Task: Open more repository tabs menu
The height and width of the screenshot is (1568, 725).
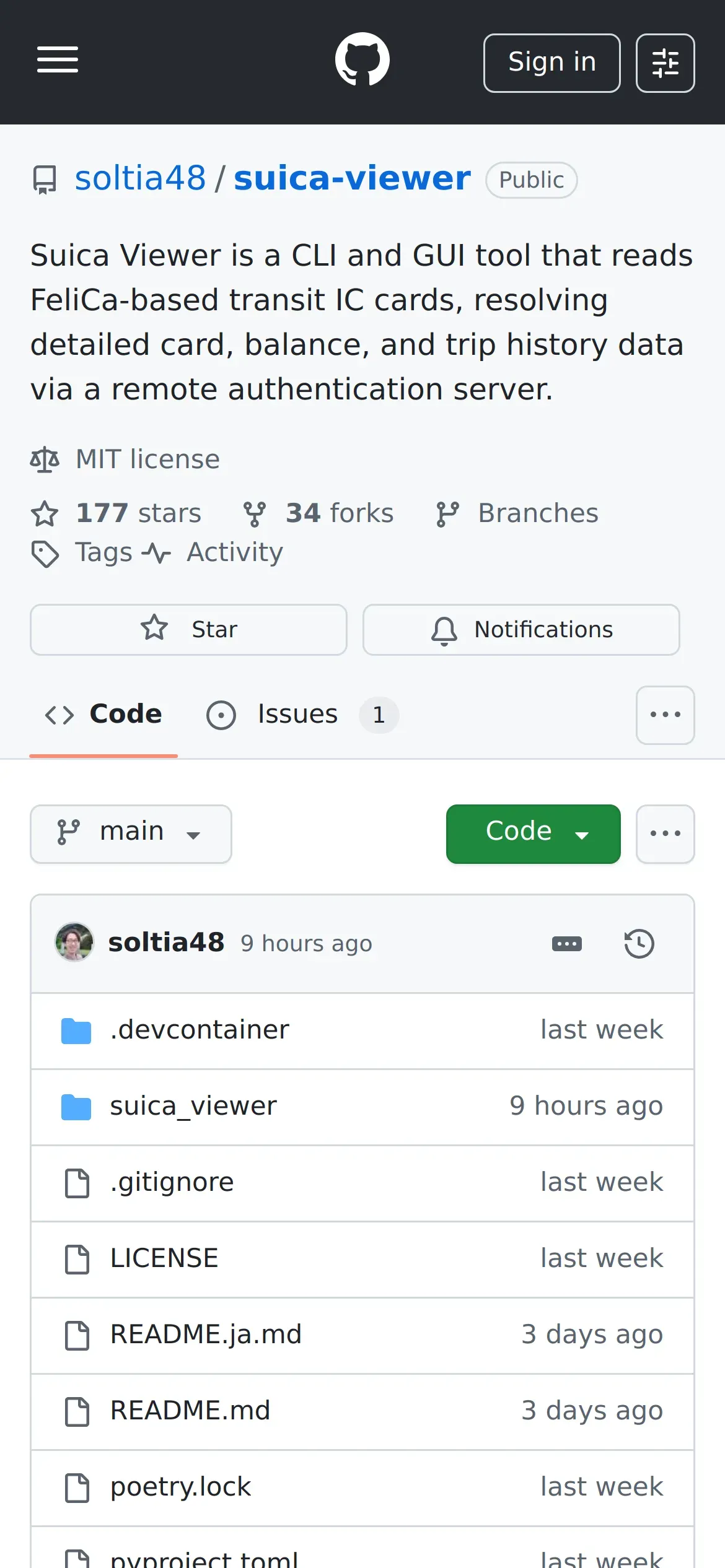Action: pos(665,715)
